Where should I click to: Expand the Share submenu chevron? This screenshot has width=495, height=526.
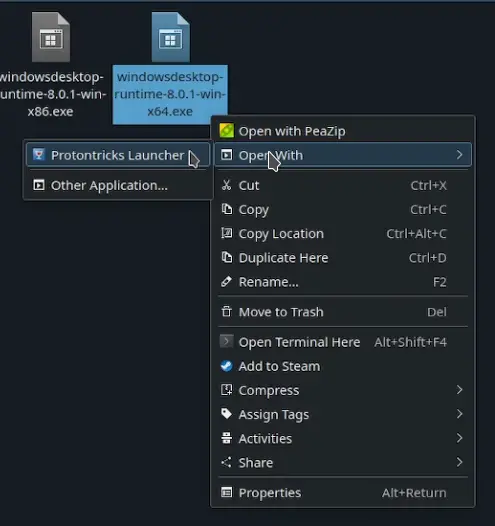tap(459, 462)
